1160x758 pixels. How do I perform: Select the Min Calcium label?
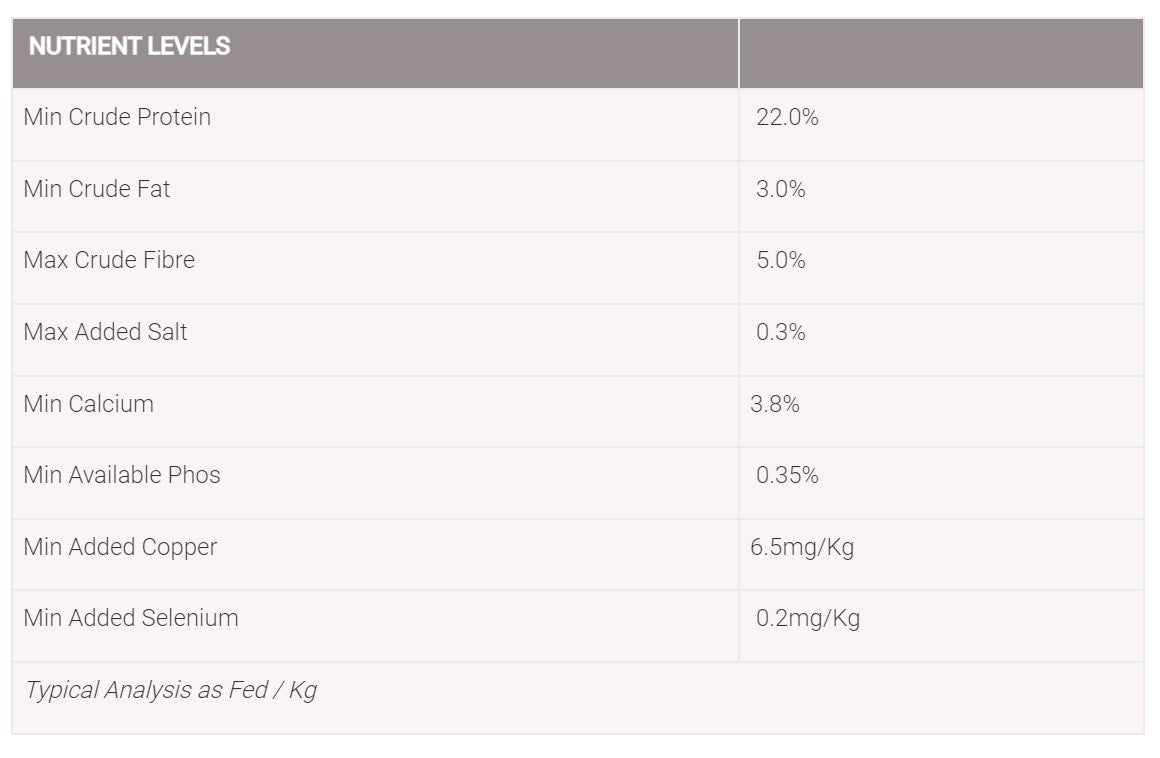(89, 404)
